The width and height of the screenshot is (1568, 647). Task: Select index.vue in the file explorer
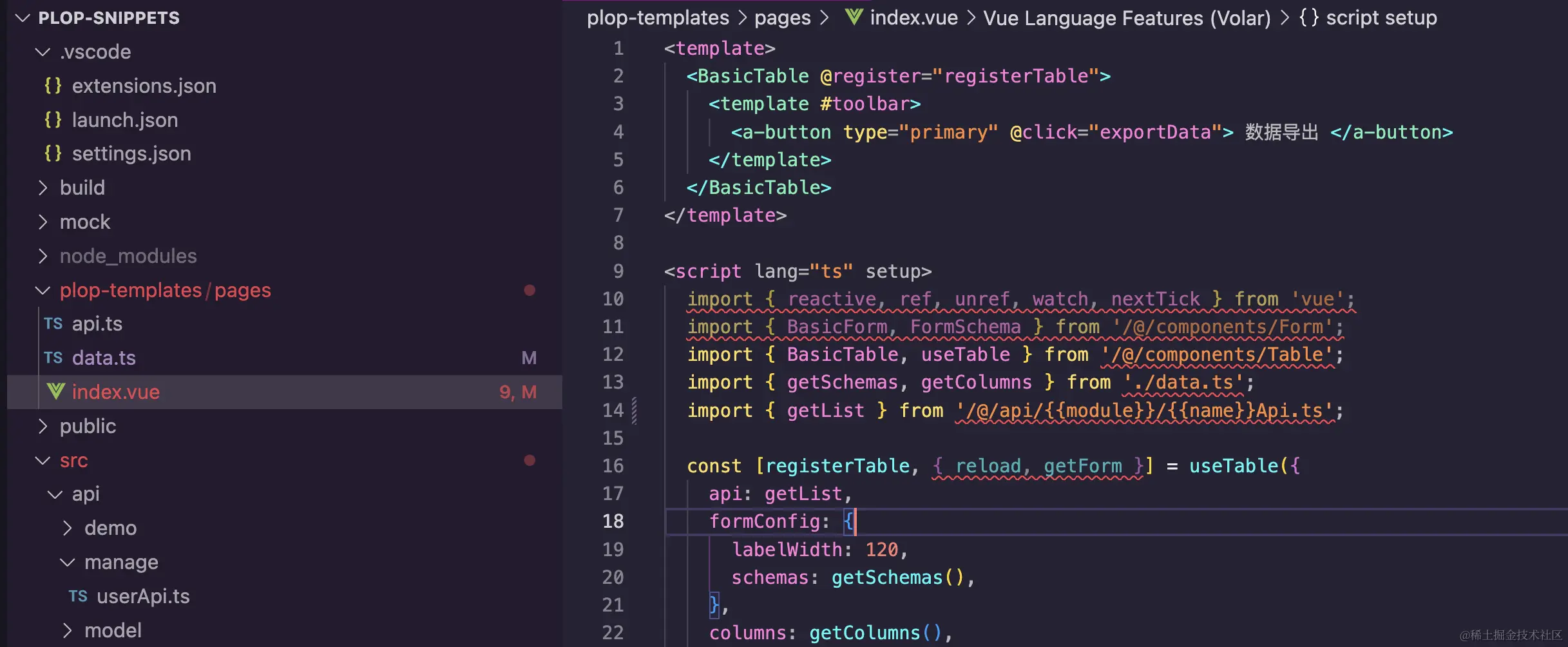284,392
